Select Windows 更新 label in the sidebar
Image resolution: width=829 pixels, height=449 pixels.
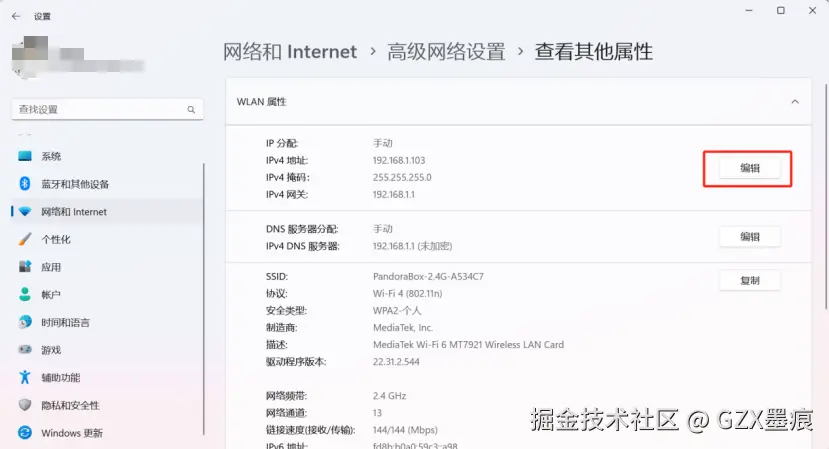click(72, 433)
